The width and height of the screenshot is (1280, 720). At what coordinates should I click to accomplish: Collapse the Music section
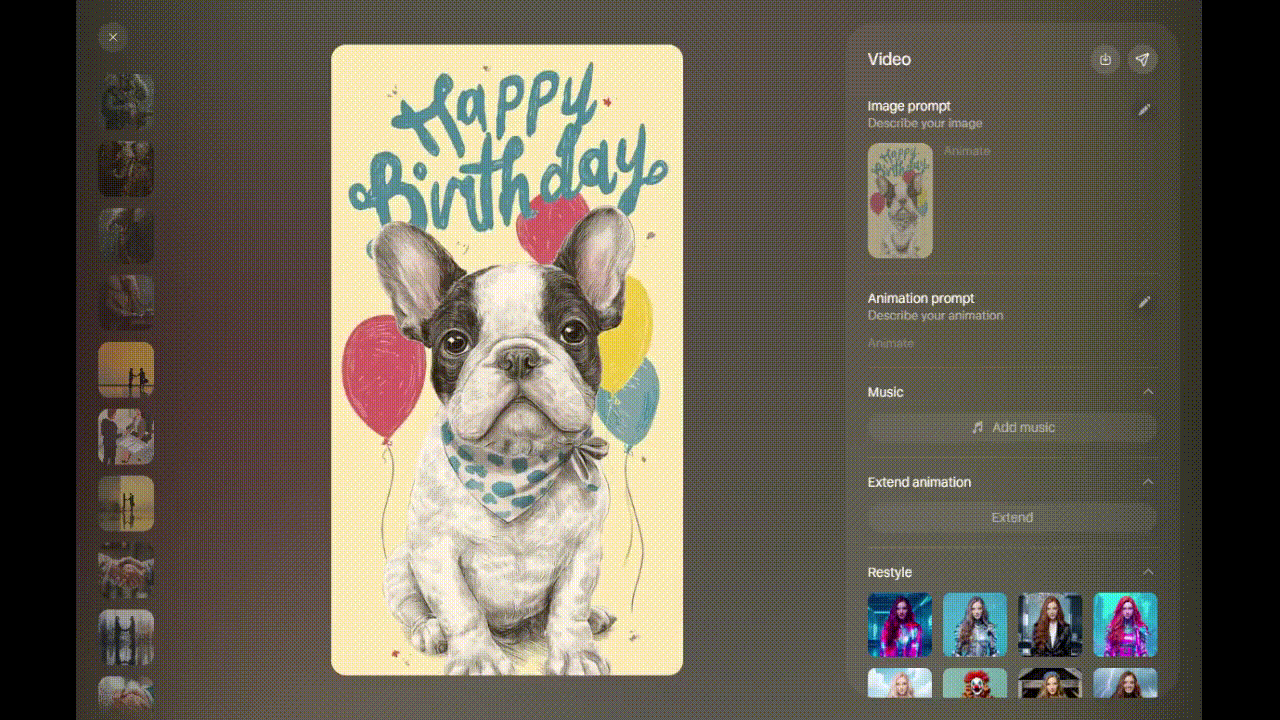coord(1148,392)
